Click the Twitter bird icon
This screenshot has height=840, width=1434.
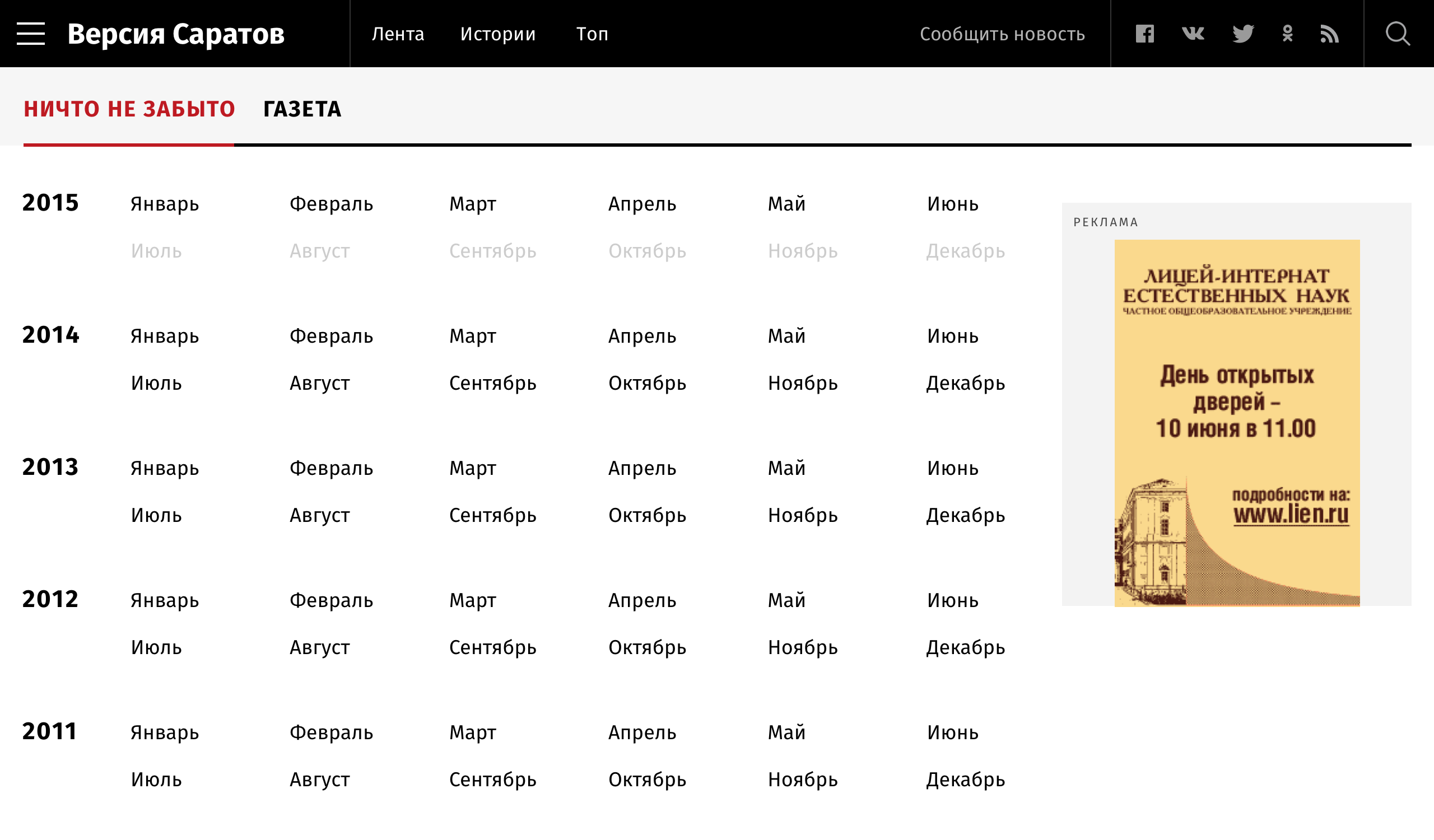(x=1243, y=34)
